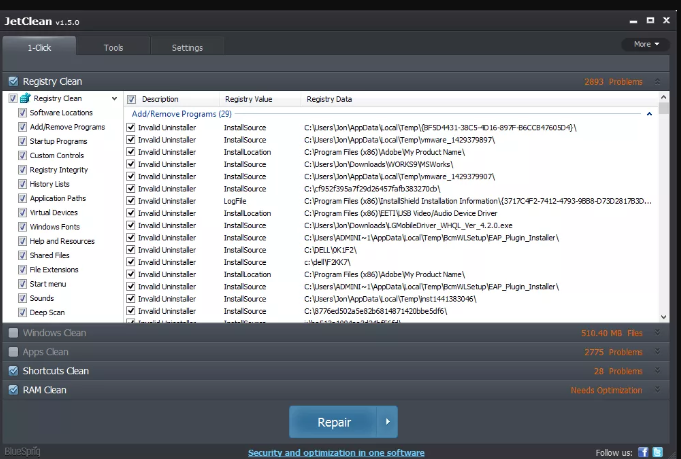Toggle the Registry Integrity checkbox
Viewport: 681px width, 459px height.
click(22, 170)
